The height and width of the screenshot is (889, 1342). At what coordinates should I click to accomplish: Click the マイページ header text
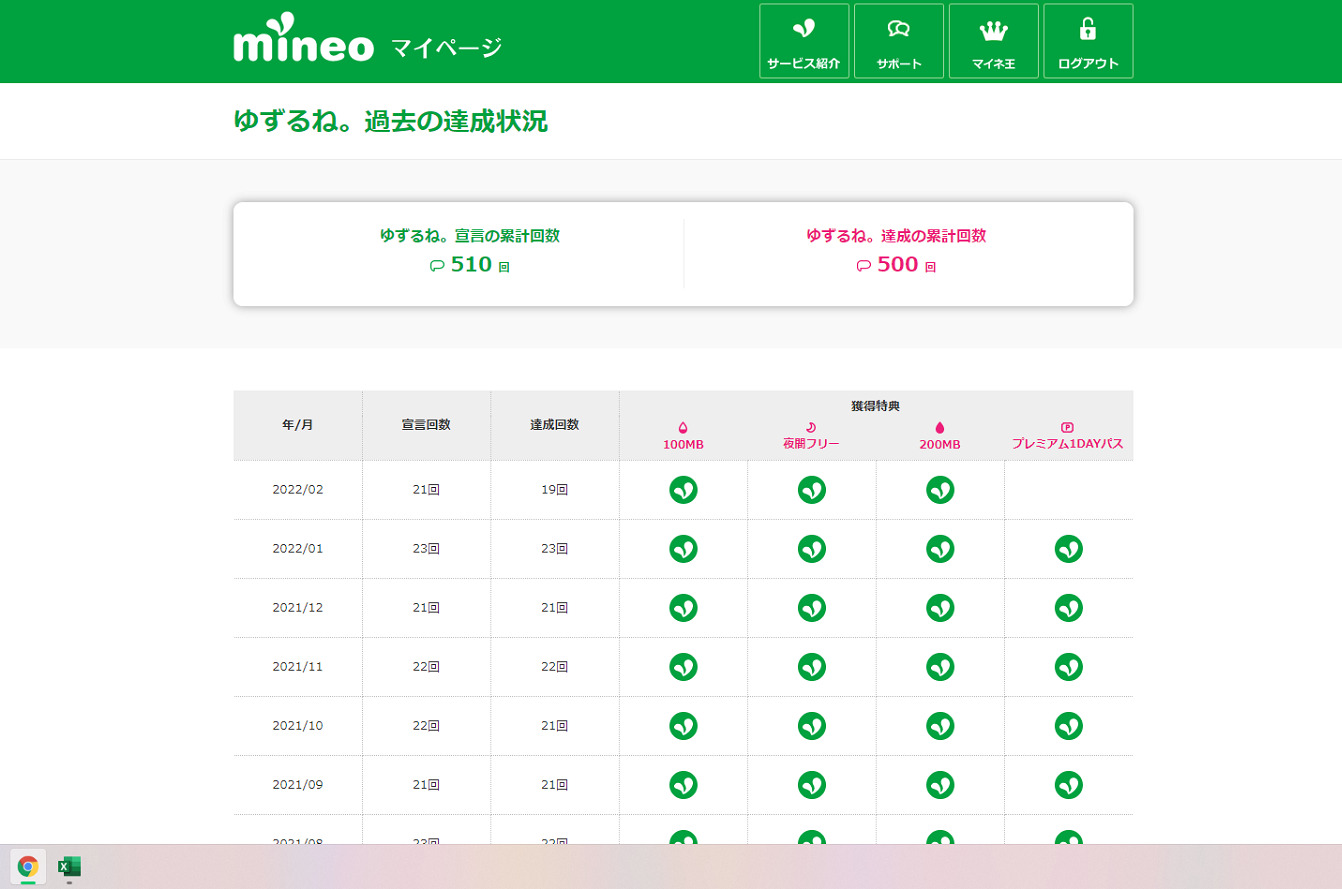coord(446,47)
